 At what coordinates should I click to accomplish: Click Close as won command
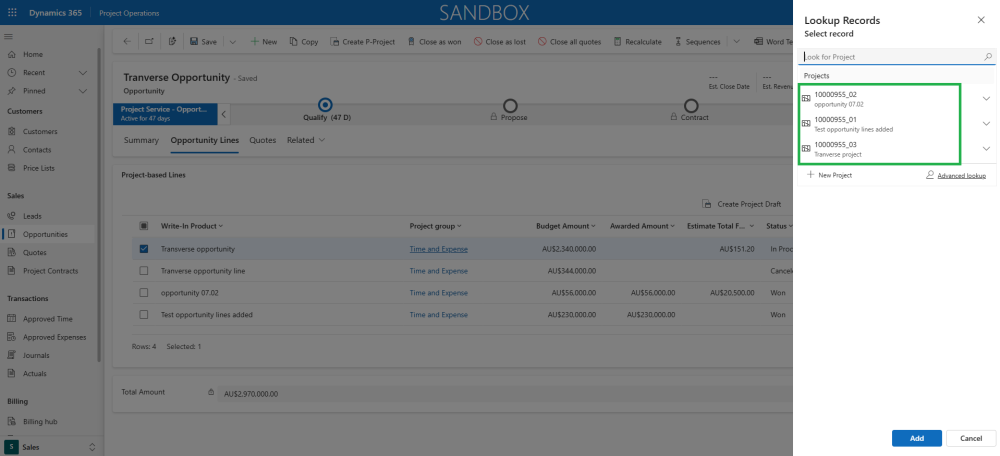(x=434, y=41)
